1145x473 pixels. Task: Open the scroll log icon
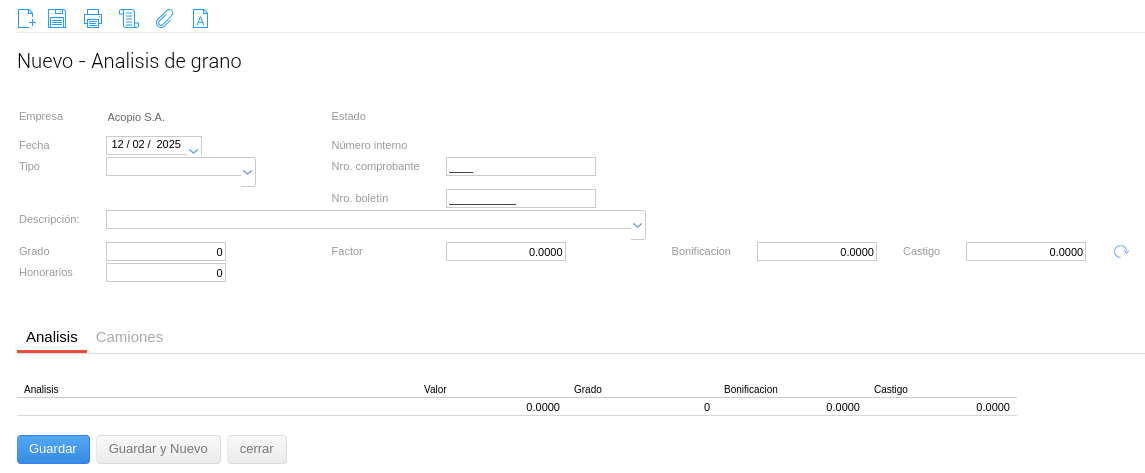click(128, 18)
